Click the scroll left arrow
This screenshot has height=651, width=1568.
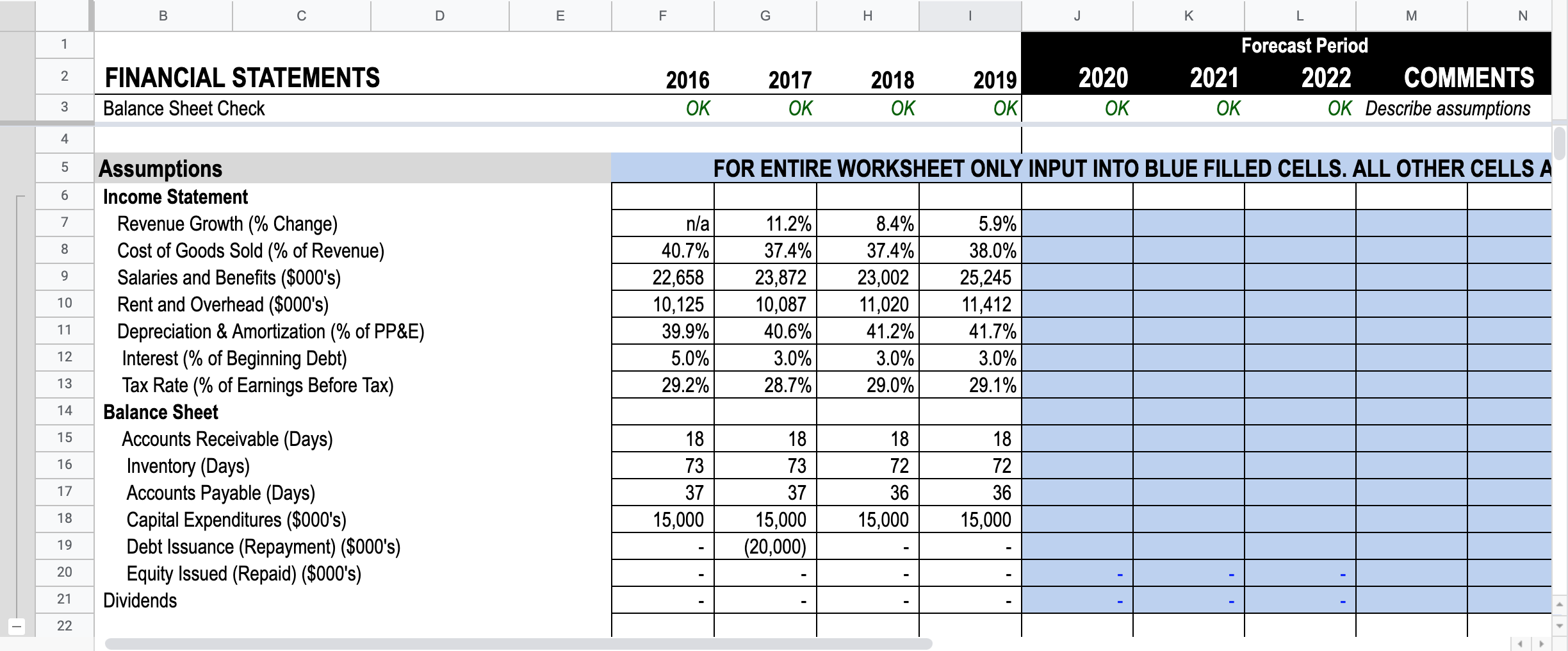tap(1521, 644)
